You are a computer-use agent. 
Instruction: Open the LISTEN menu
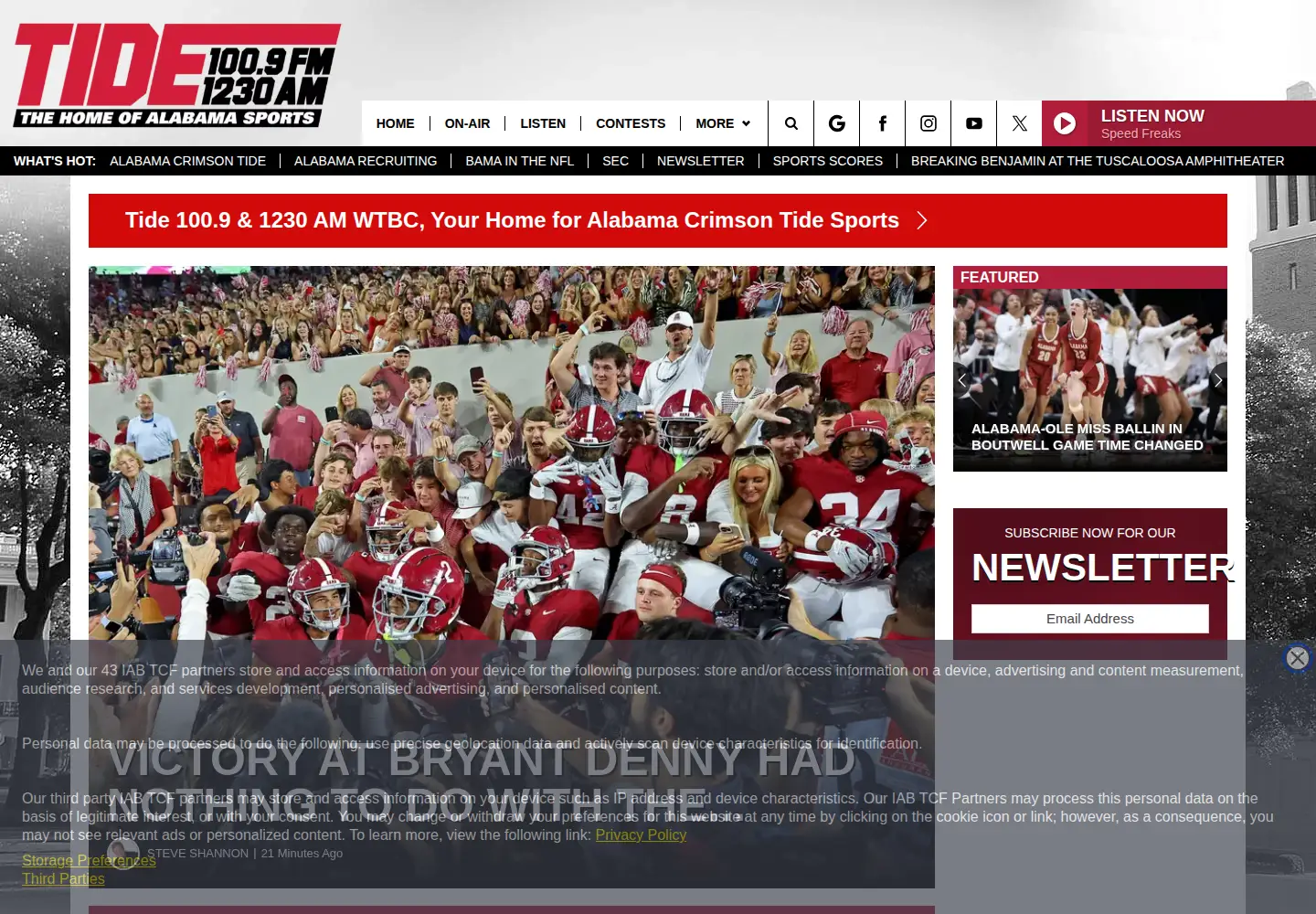[543, 123]
